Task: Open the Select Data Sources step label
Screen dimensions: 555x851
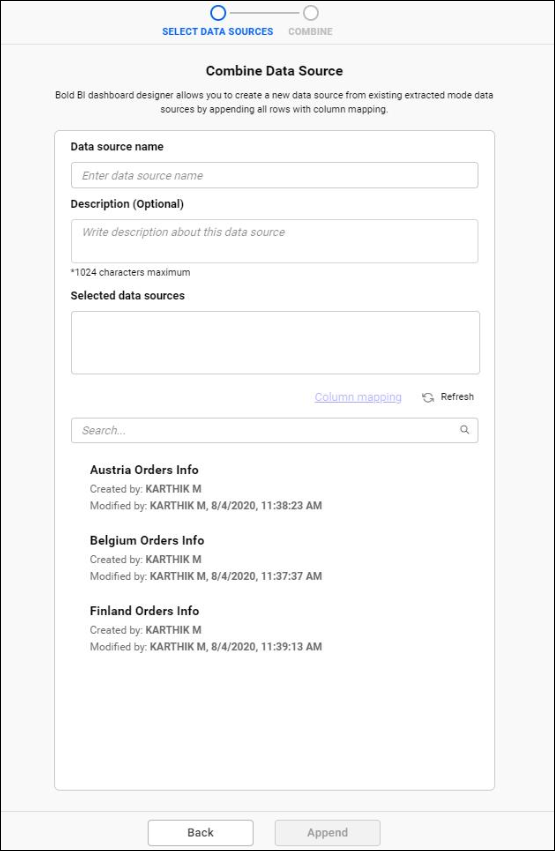Action: (x=218, y=31)
